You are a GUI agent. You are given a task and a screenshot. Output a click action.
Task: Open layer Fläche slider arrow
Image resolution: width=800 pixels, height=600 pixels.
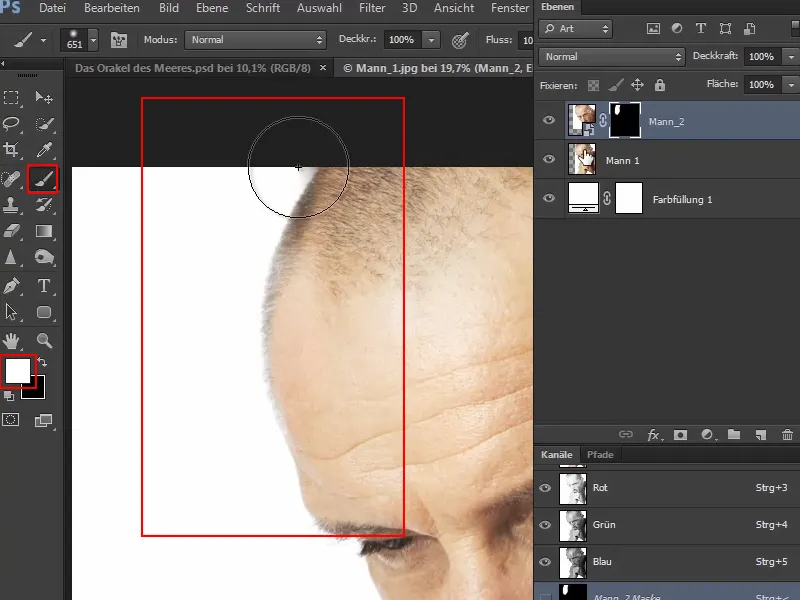(x=791, y=84)
